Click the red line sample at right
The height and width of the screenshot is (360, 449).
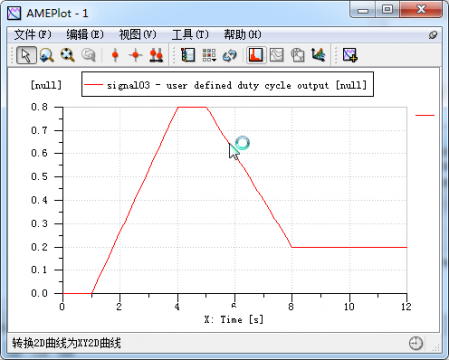(425, 115)
